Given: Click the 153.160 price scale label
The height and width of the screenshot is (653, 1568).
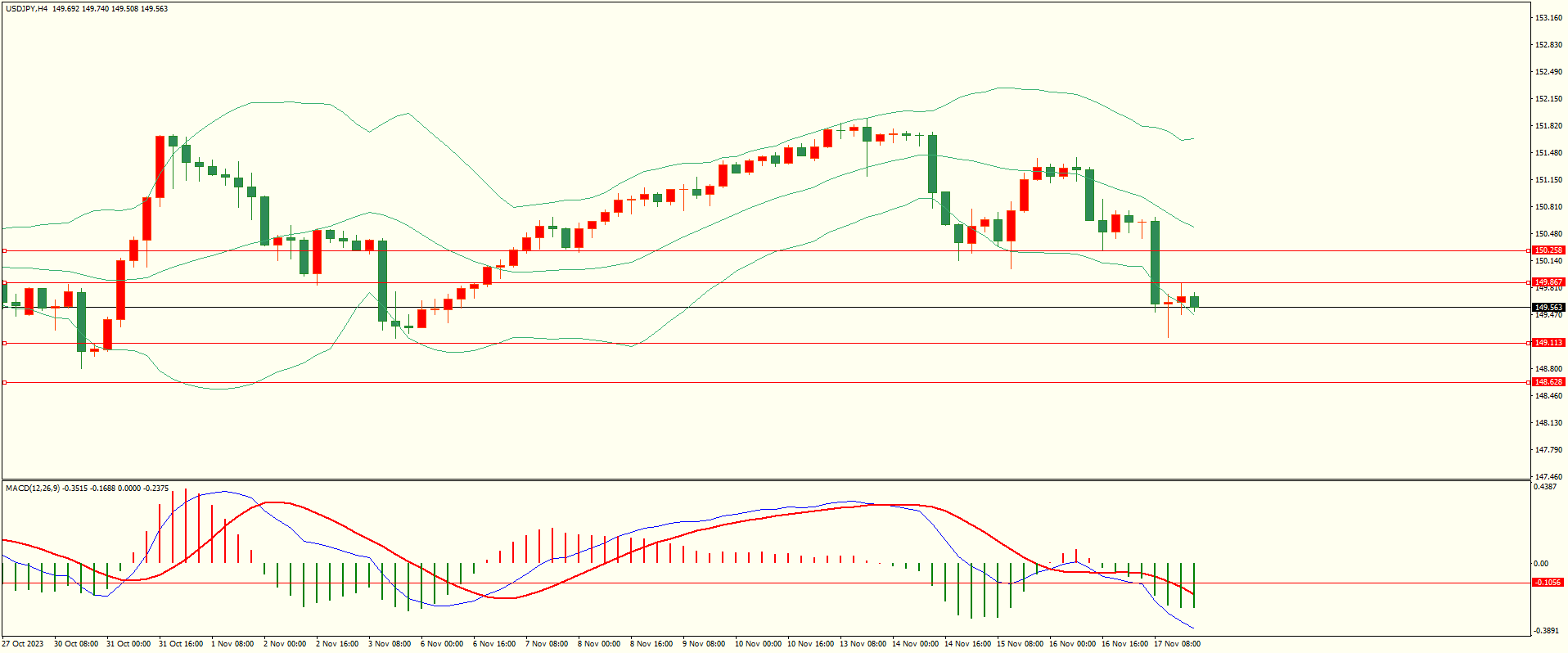Looking at the screenshot, I should [1548, 18].
